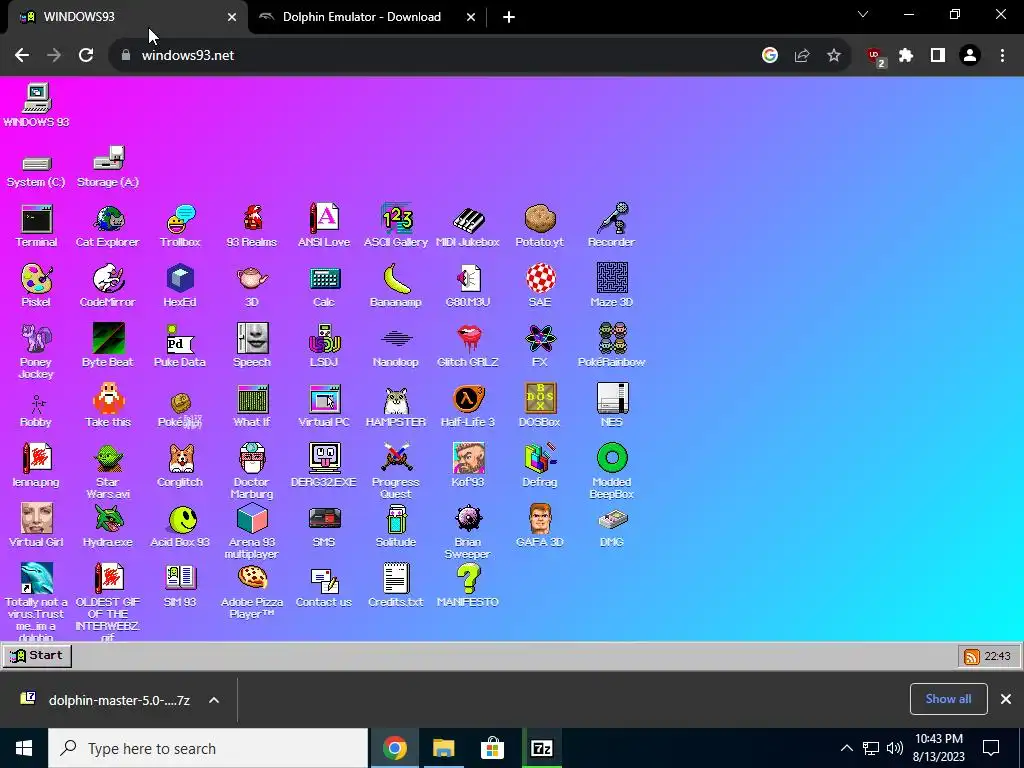1024x768 pixels.
Task: Open Chrome three-dot menu
Action: tap(1002, 56)
